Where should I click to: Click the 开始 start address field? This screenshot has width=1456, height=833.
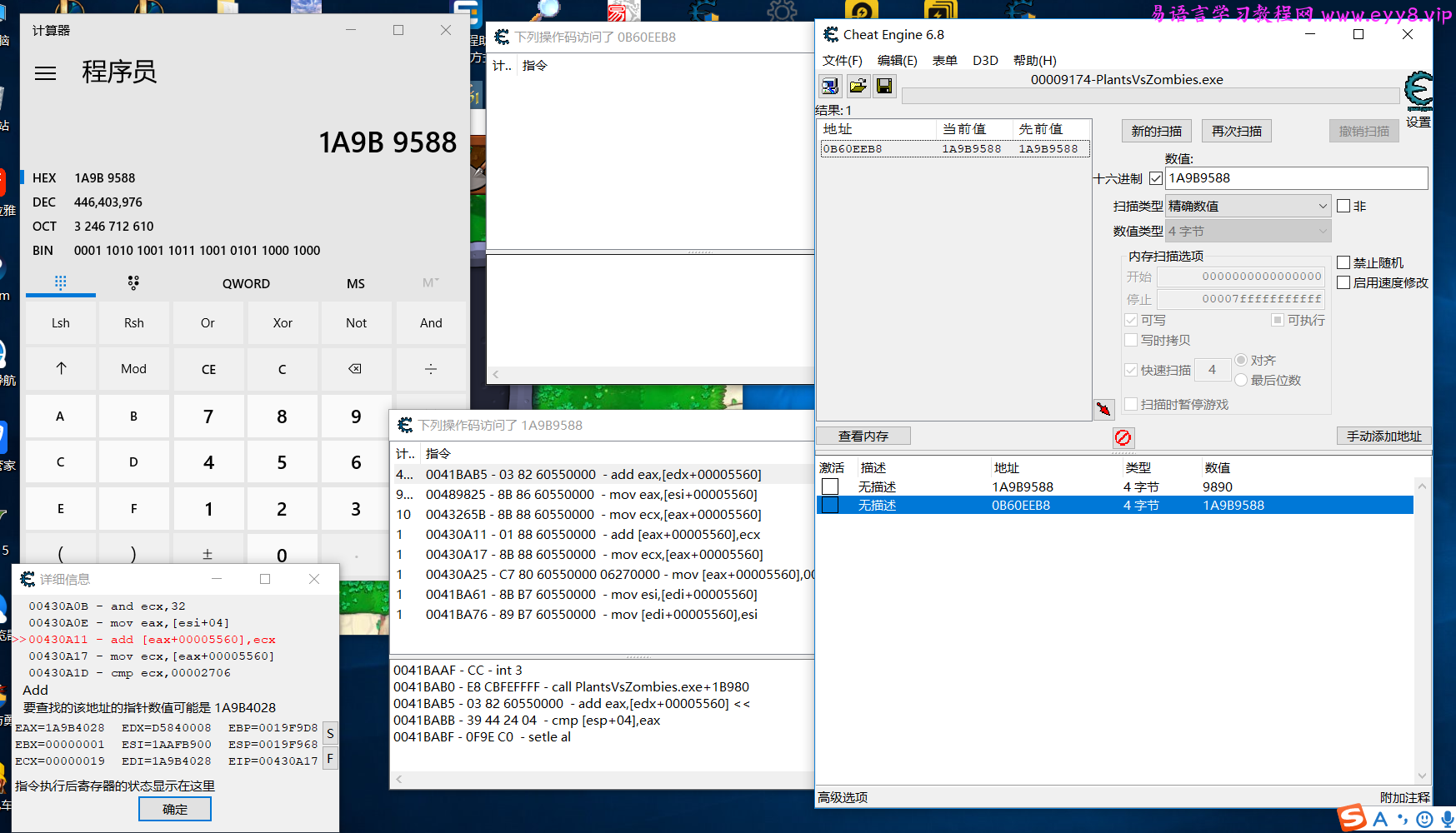click(1241, 277)
